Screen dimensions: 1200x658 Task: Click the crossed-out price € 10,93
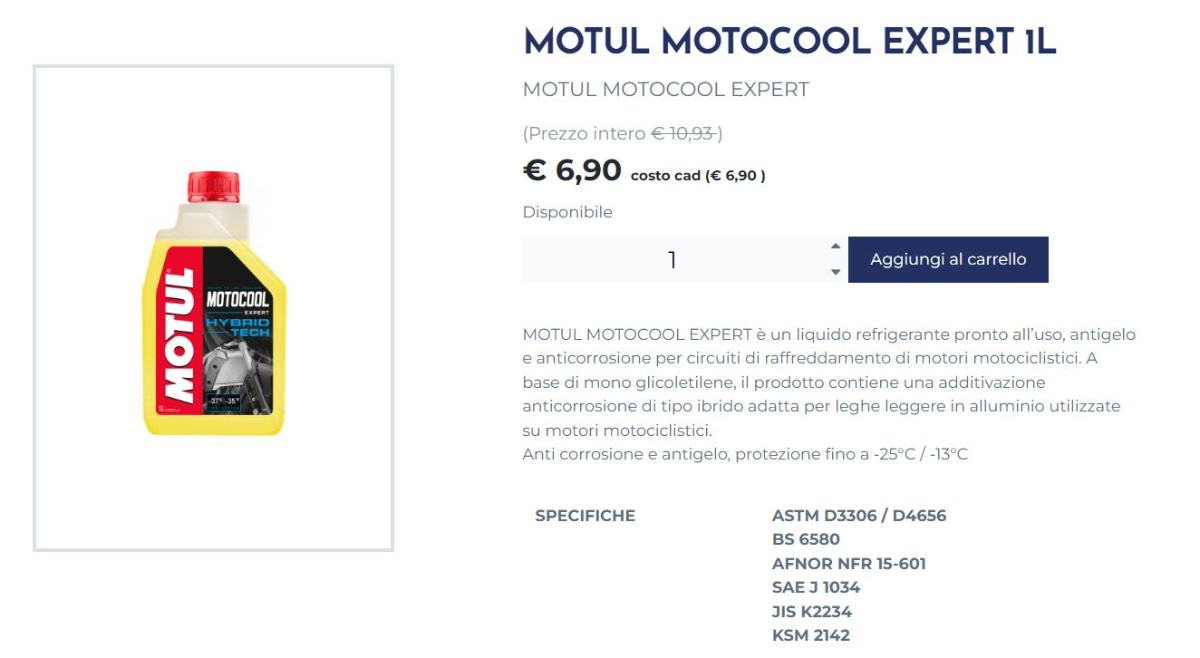tap(685, 133)
